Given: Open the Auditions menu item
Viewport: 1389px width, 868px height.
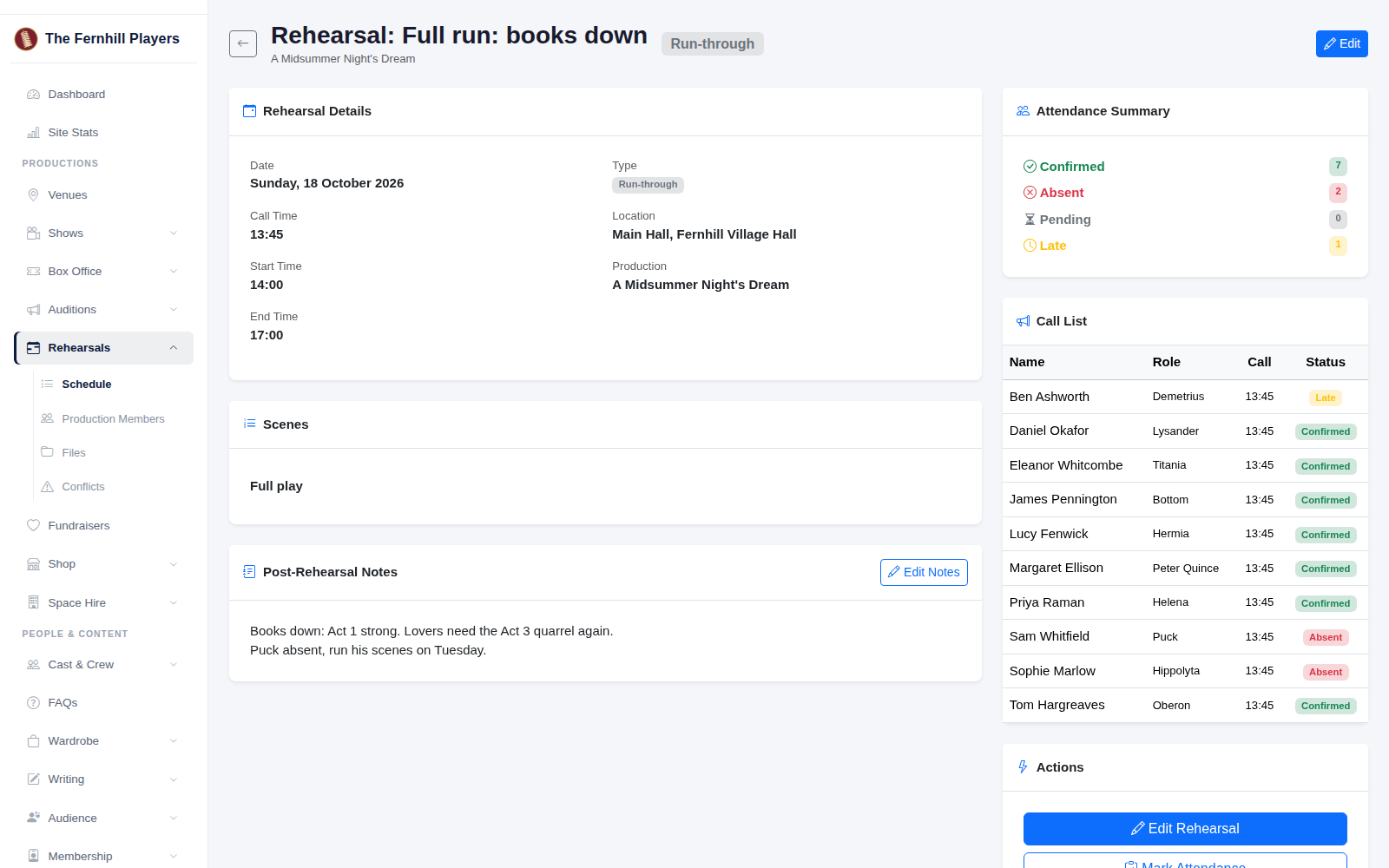Looking at the screenshot, I should point(104,310).
